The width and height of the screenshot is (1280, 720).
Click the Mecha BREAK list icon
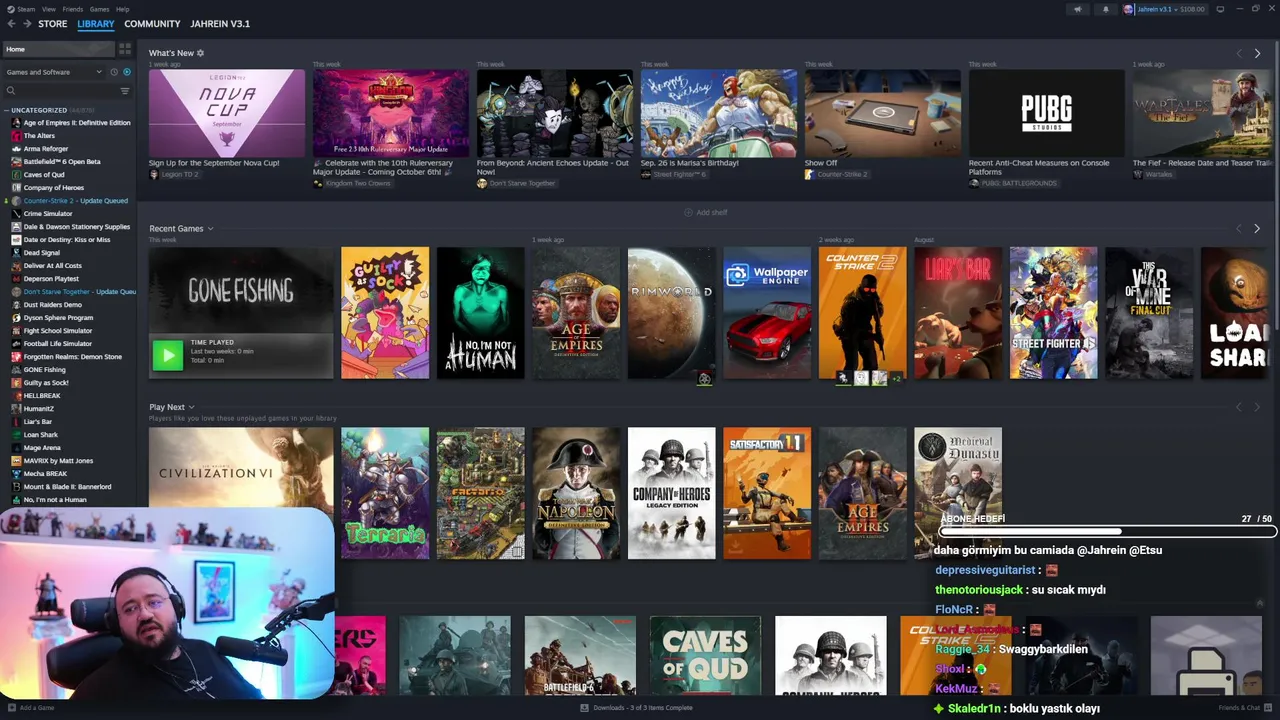(16, 474)
